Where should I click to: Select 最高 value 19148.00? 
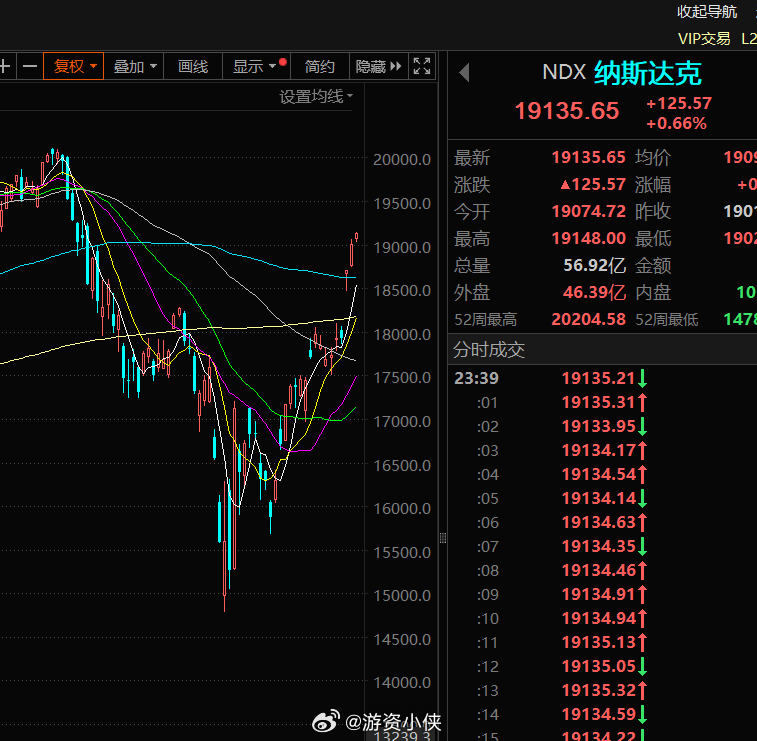point(589,238)
